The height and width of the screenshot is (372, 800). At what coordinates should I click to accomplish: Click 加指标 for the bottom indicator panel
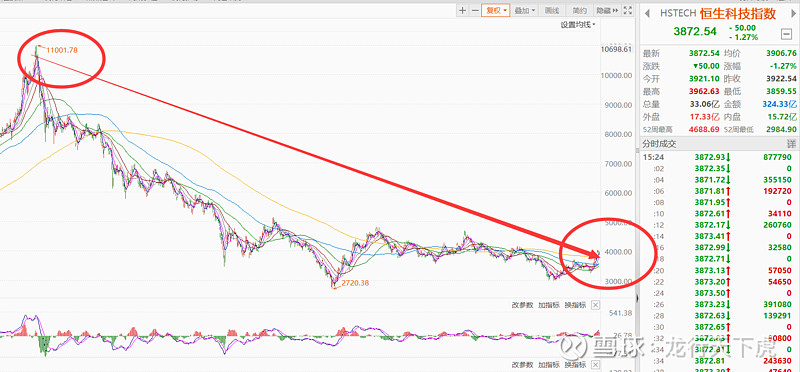coord(548,364)
